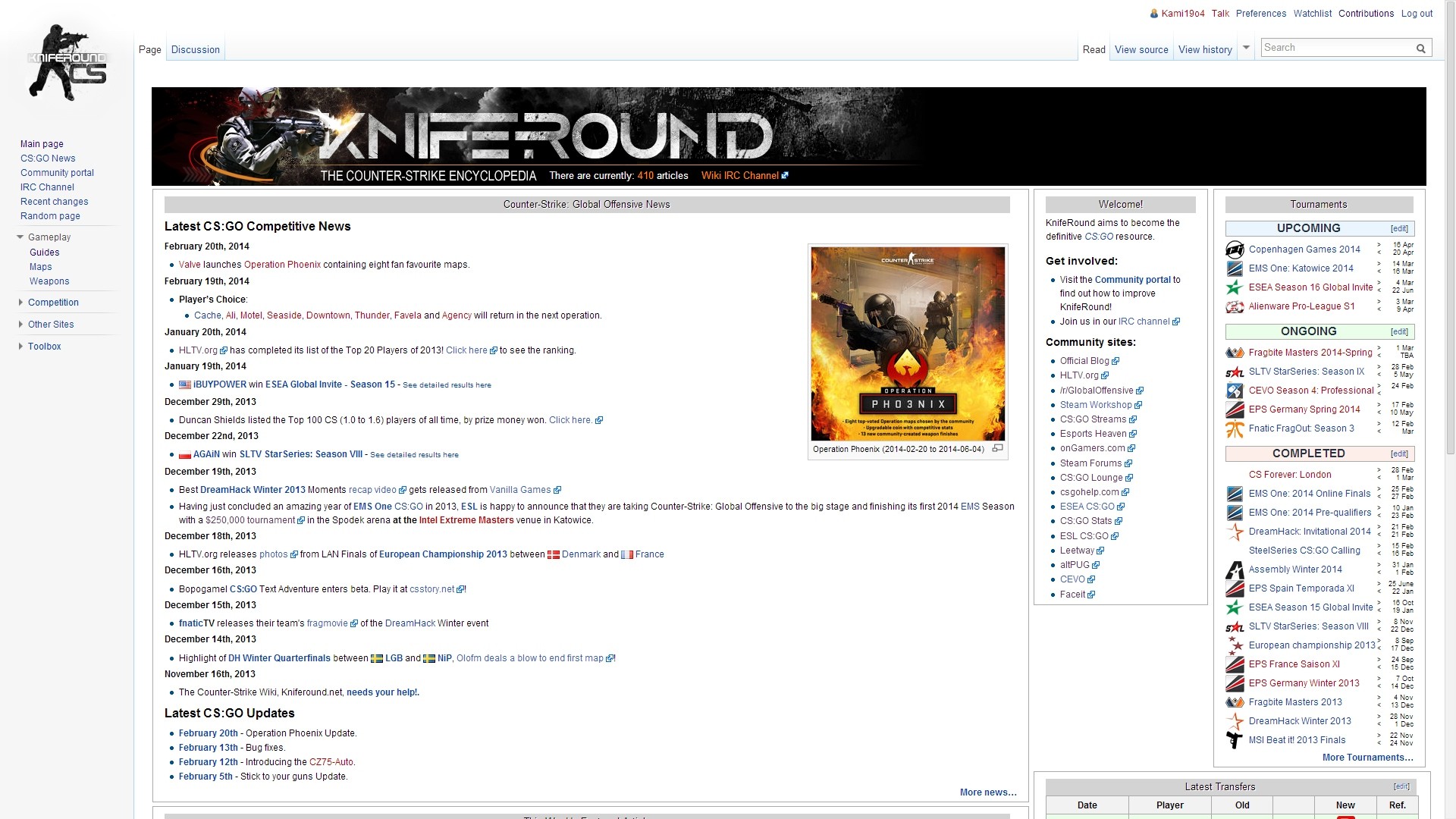This screenshot has height=819, width=1456.
Task: Open Recent changes in the sidebar
Action: tap(54, 202)
